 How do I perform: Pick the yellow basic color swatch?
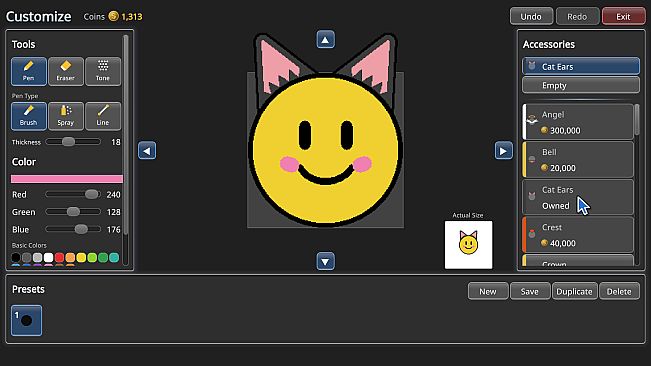81,258
